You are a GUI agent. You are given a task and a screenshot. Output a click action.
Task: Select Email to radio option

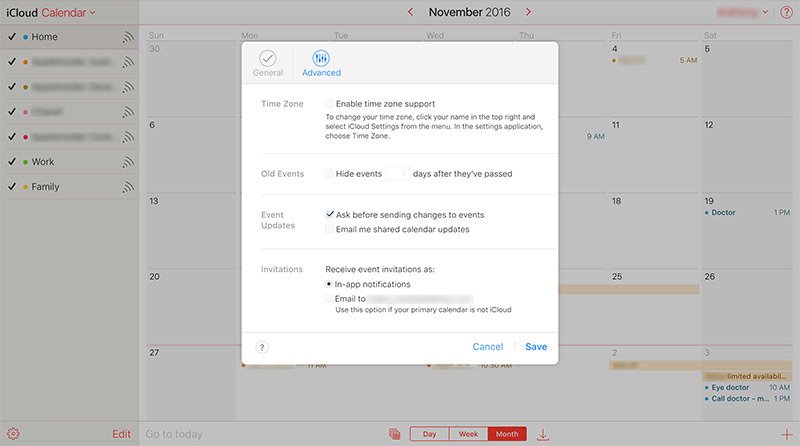pos(329,299)
